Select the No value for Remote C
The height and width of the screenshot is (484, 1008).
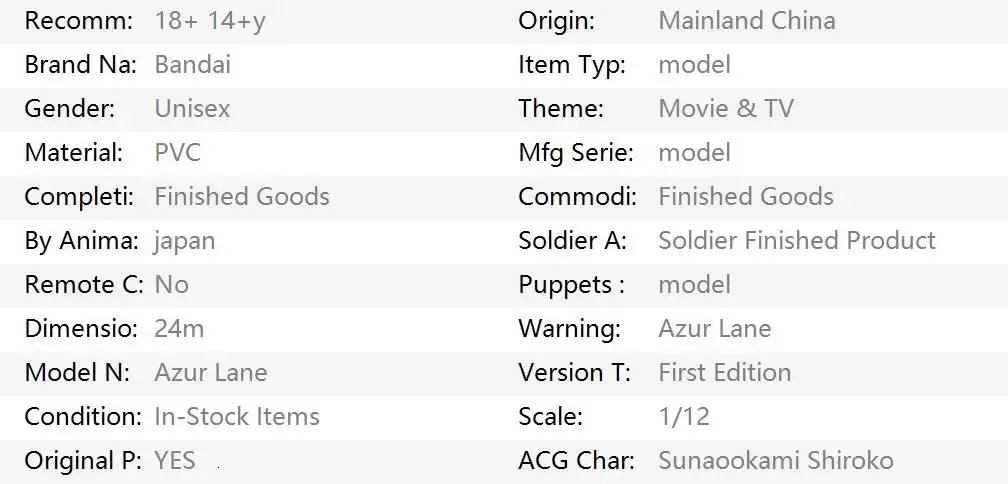(x=172, y=285)
